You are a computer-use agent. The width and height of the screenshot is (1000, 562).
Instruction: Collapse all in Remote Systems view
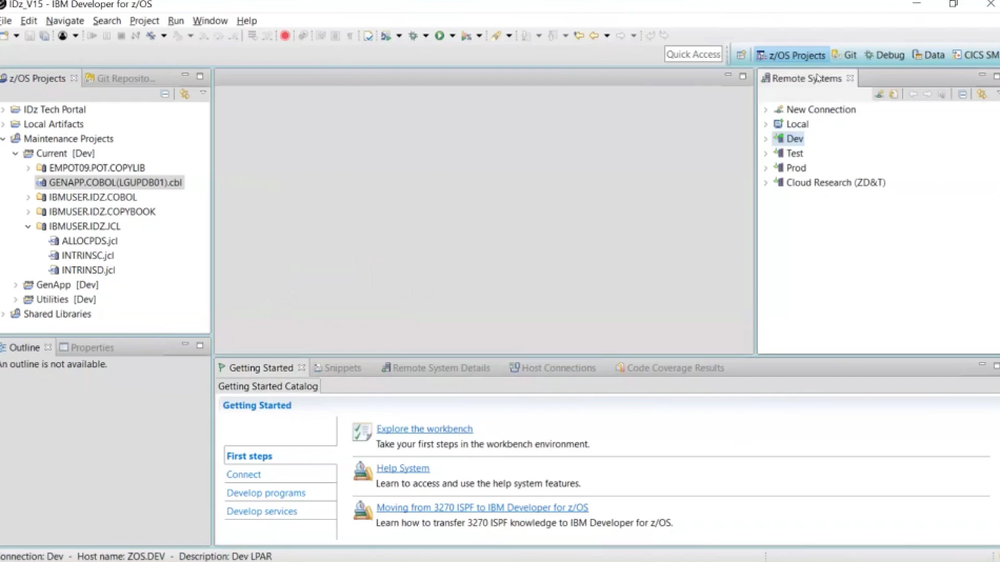962,94
